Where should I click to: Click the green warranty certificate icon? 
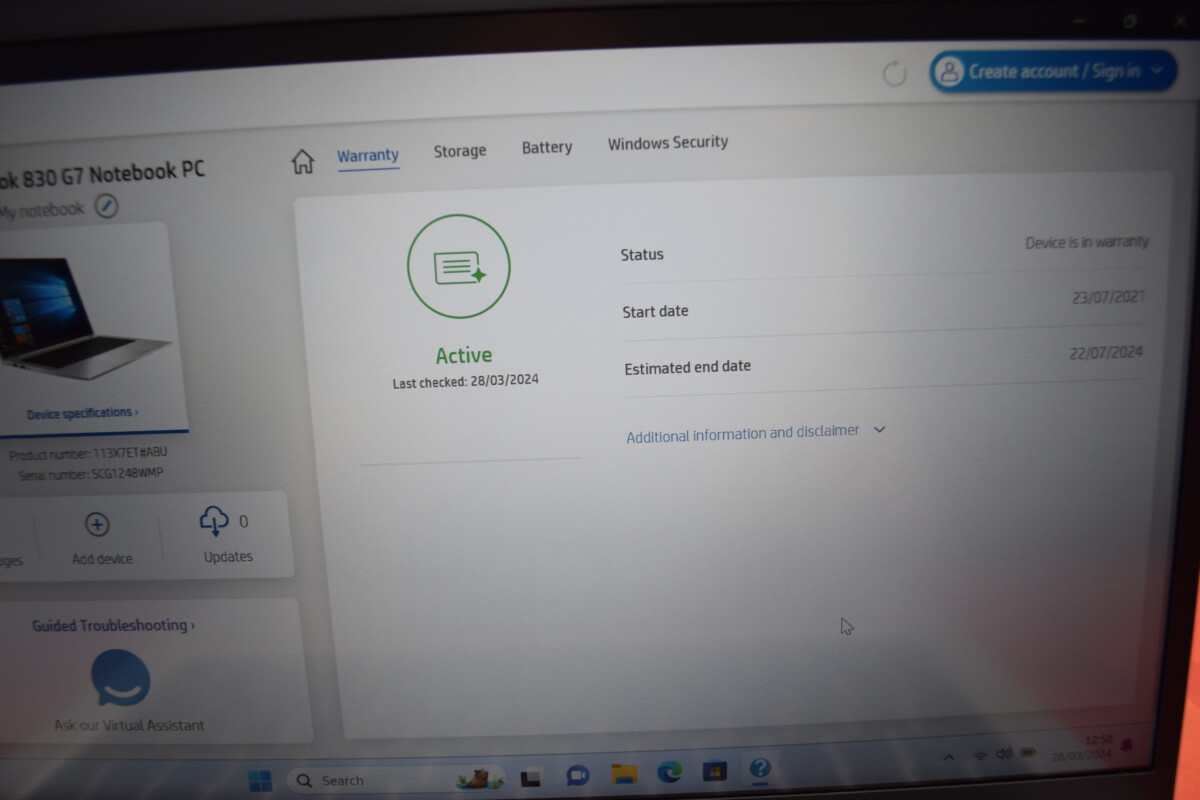[459, 266]
